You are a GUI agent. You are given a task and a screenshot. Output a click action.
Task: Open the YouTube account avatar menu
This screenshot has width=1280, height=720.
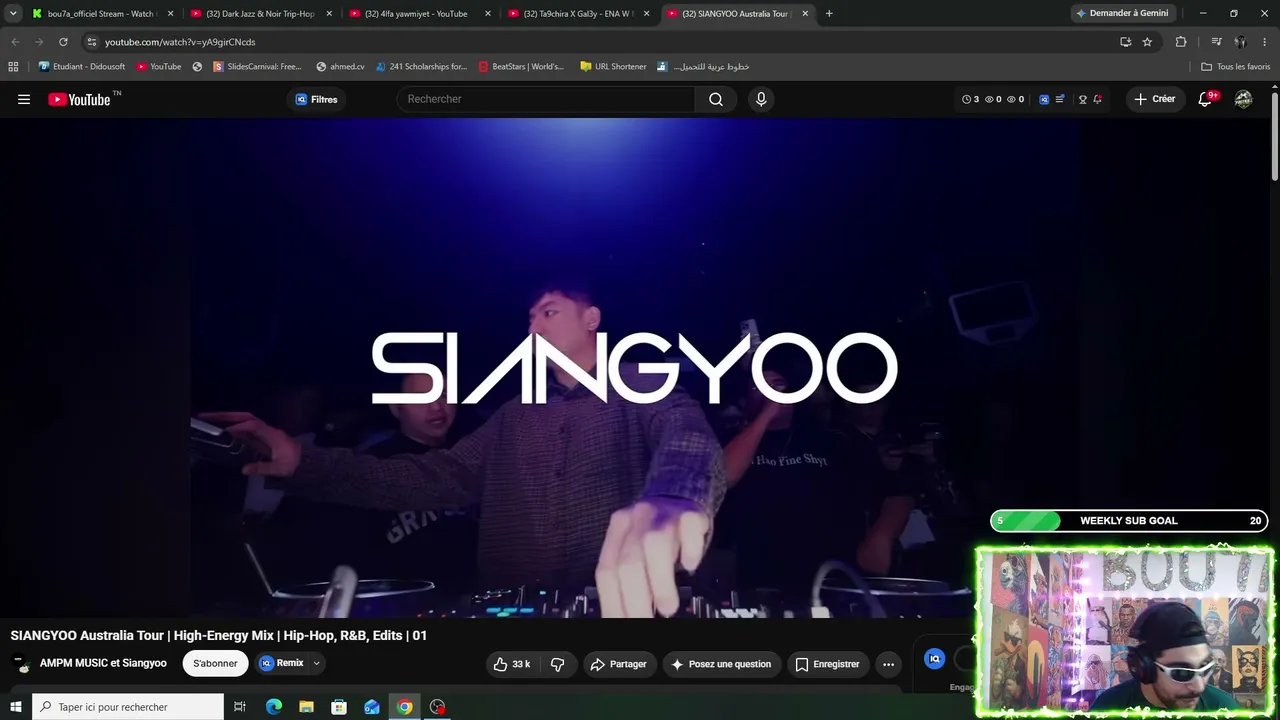pos(1244,99)
